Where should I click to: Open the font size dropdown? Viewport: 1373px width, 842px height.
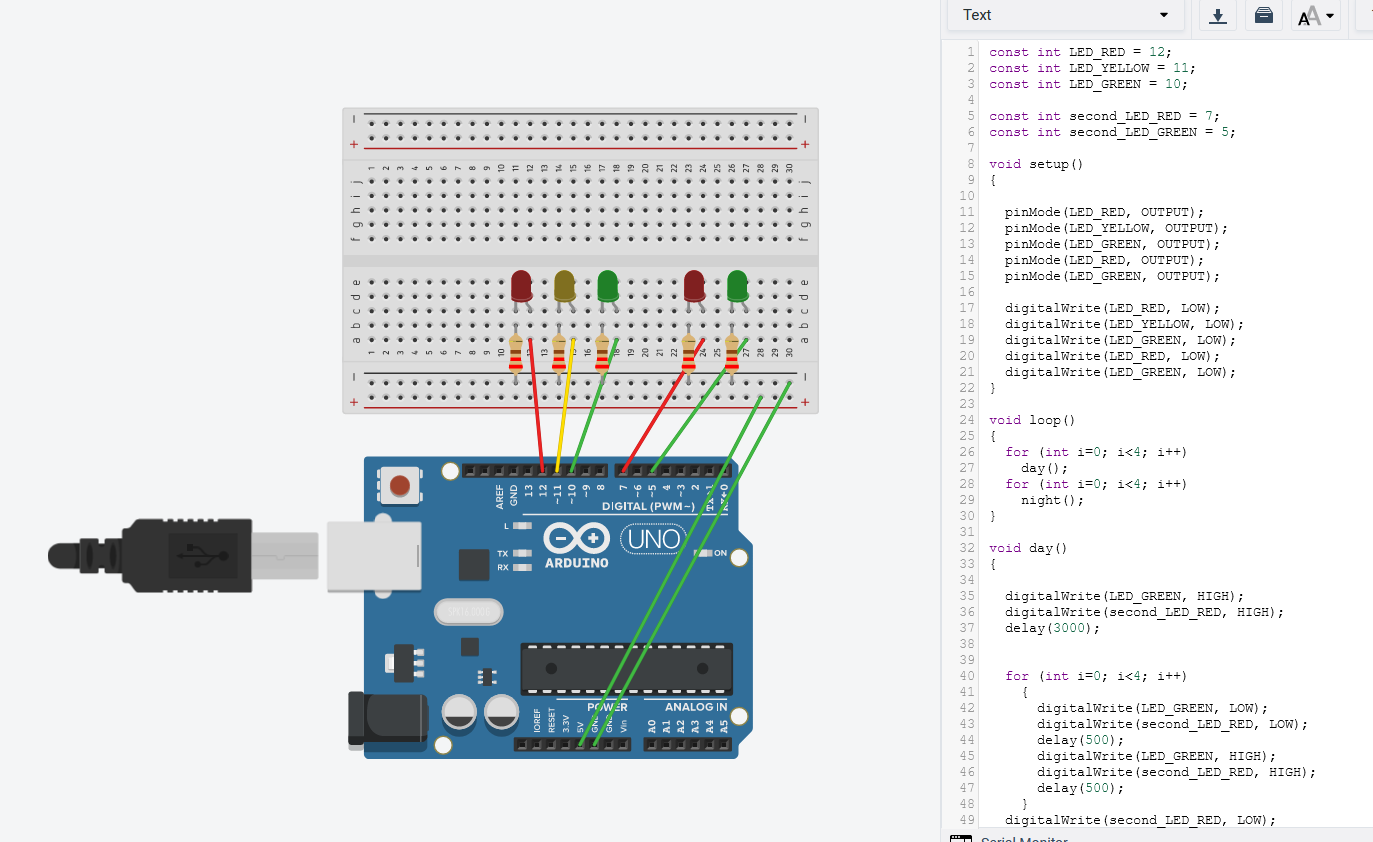tap(1316, 15)
